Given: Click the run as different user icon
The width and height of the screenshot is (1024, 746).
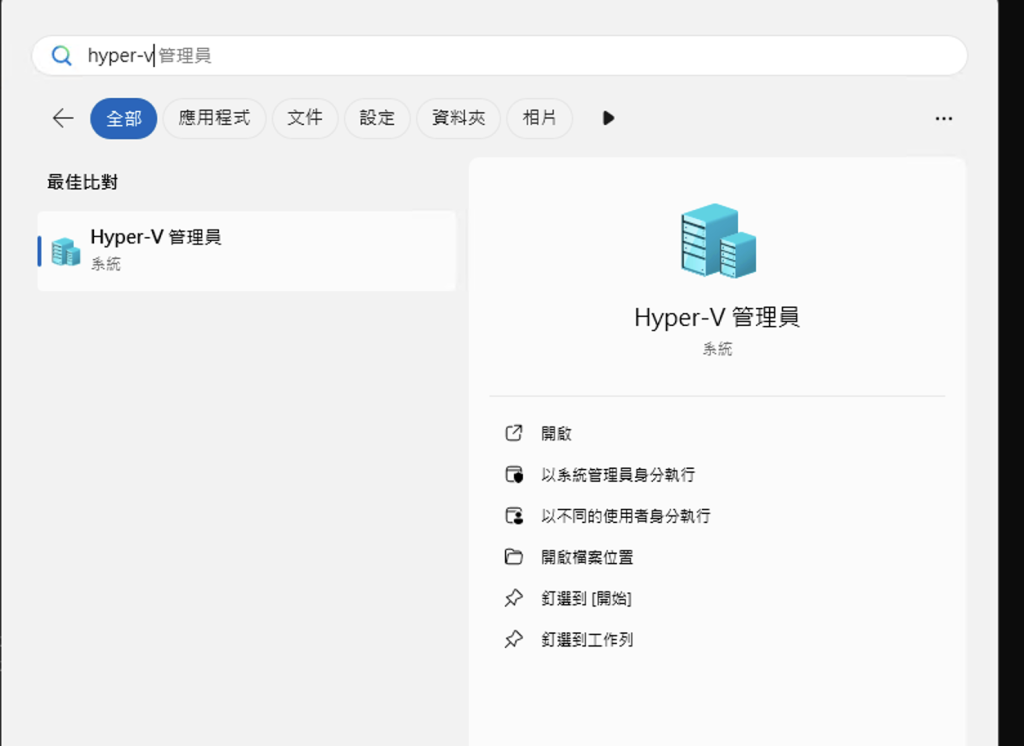Looking at the screenshot, I should coord(514,516).
